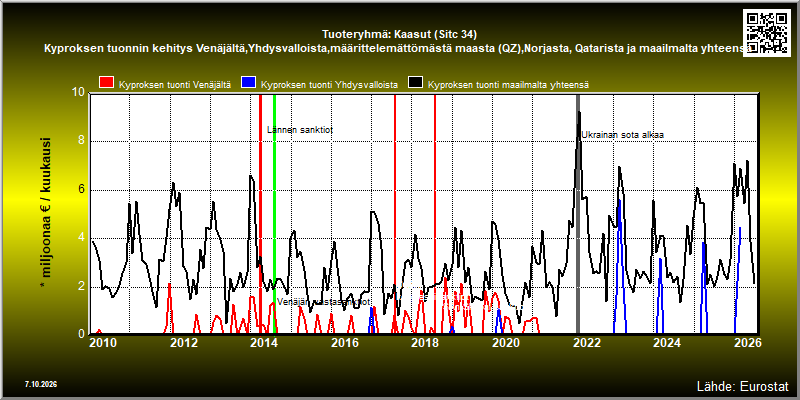Click the blue Yhdysvalloista legend swatch
This screenshot has height=400, width=800.
(249, 84)
